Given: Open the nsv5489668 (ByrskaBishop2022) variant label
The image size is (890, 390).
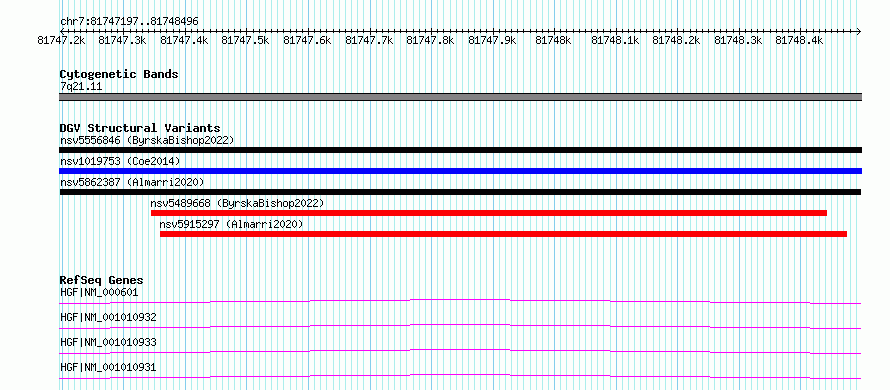Looking at the screenshot, I should pos(237,203).
